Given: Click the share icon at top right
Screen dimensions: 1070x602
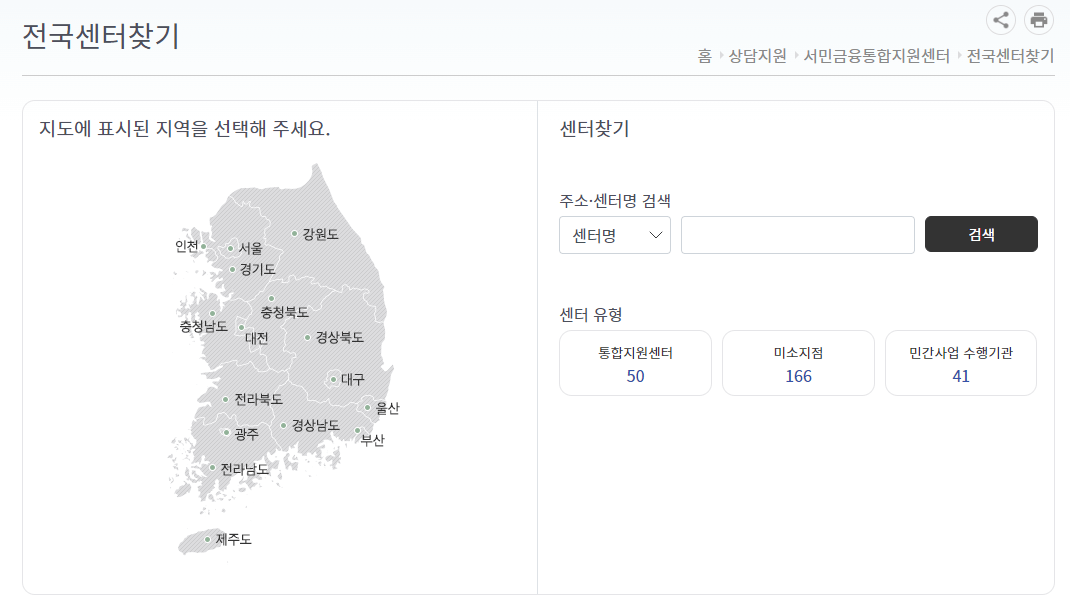Looking at the screenshot, I should pyautogui.click(x=1001, y=20).
